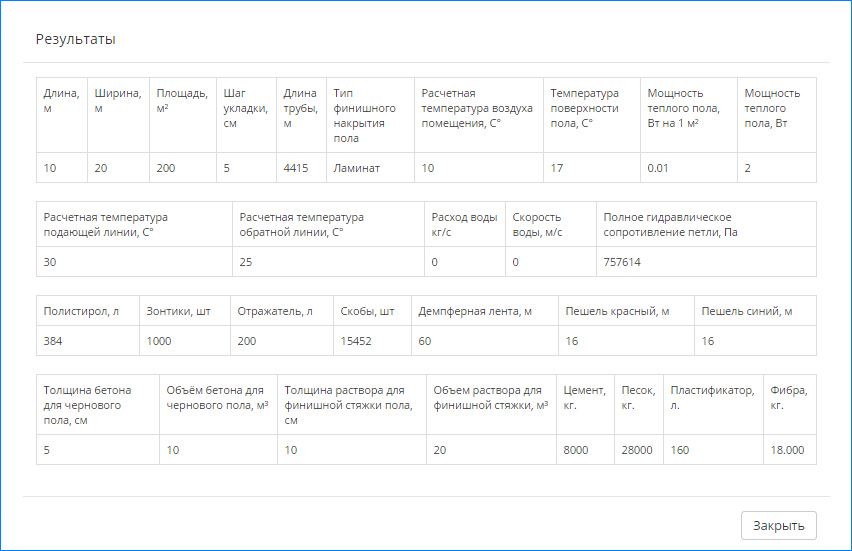The height and width of the screenshot is (551, 852).
Task: Click the Фибра value 18.000
Action: 787,450
